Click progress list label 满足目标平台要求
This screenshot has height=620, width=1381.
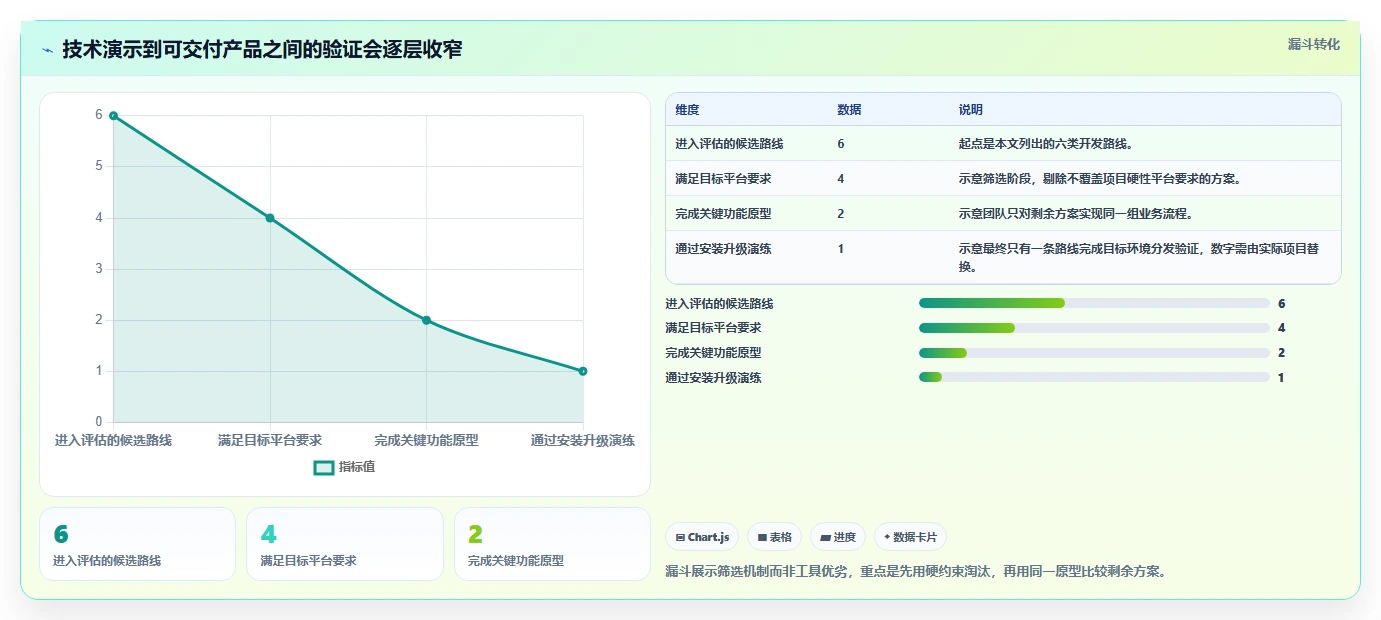714,328
